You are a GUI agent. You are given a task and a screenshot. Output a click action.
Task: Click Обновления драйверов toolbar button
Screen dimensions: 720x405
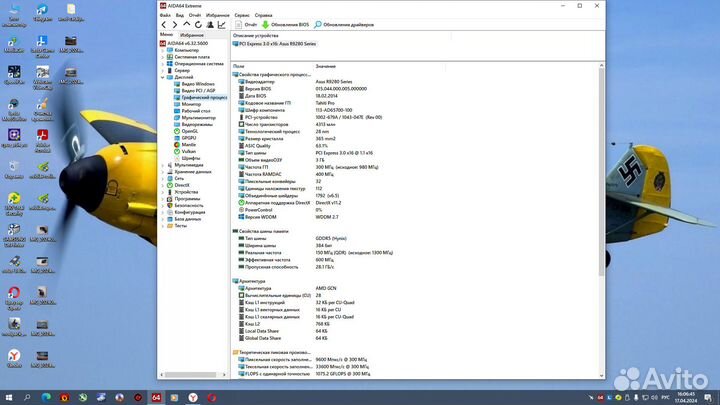[x=344, y=25]
